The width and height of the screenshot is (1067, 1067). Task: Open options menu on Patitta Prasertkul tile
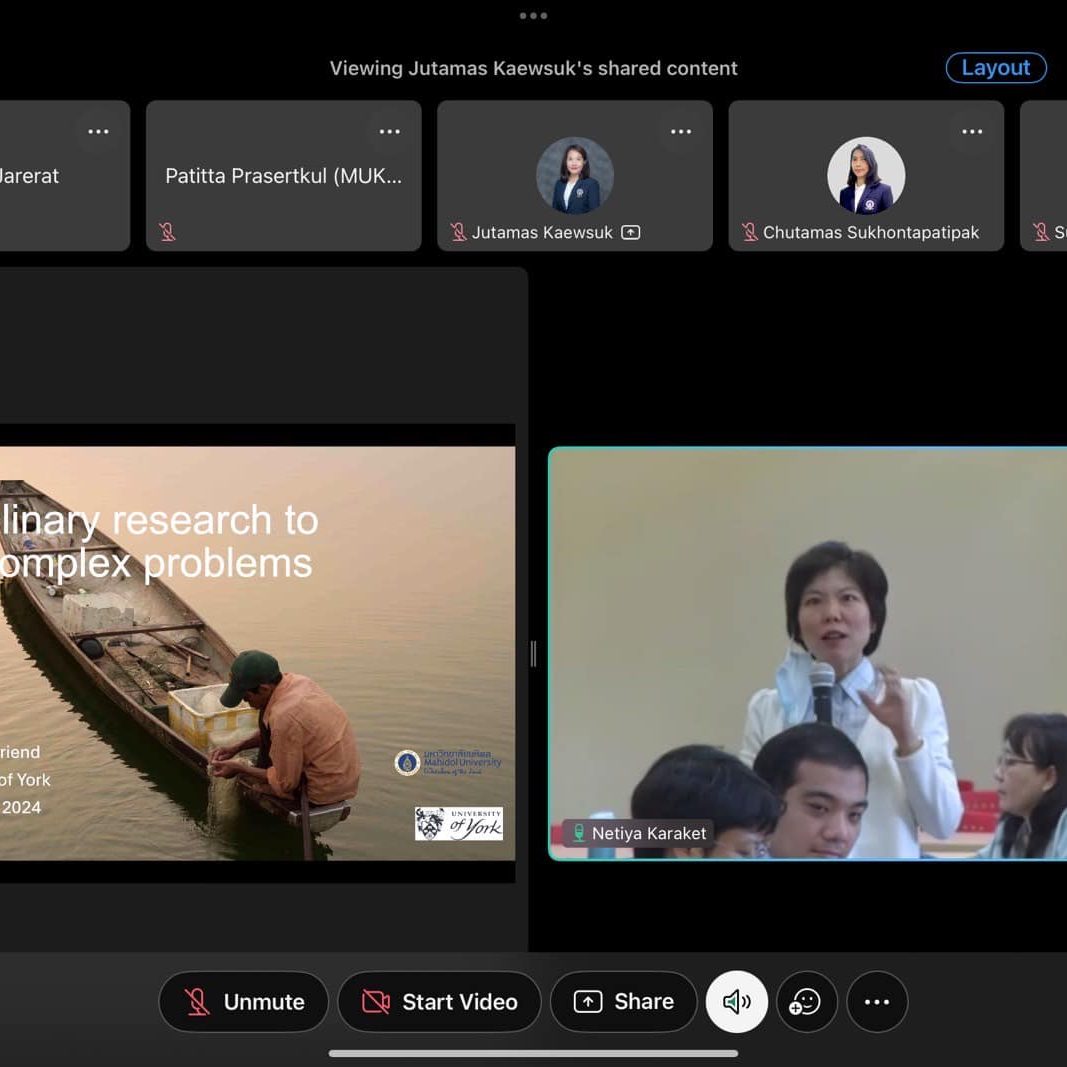point(389,132)
